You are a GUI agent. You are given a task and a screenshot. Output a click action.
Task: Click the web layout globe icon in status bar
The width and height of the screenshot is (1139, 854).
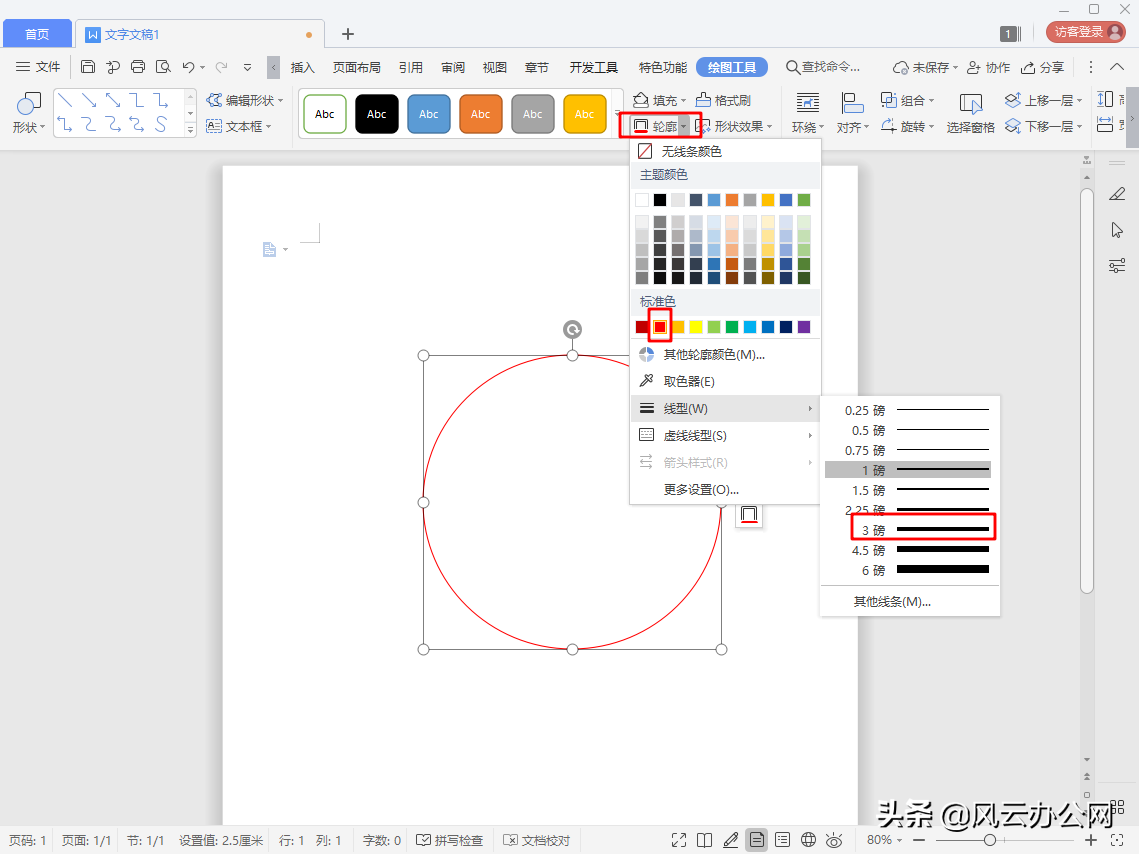click(808, 840)
